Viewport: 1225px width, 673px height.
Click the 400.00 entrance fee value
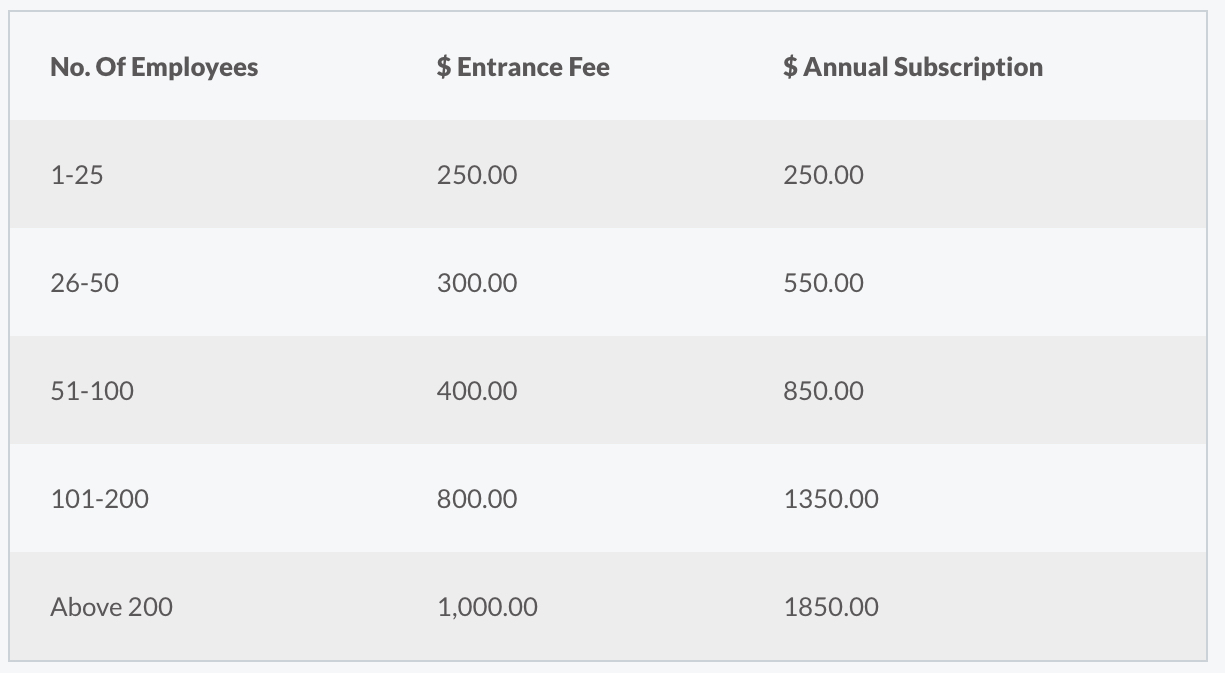(x=477, y=391)
